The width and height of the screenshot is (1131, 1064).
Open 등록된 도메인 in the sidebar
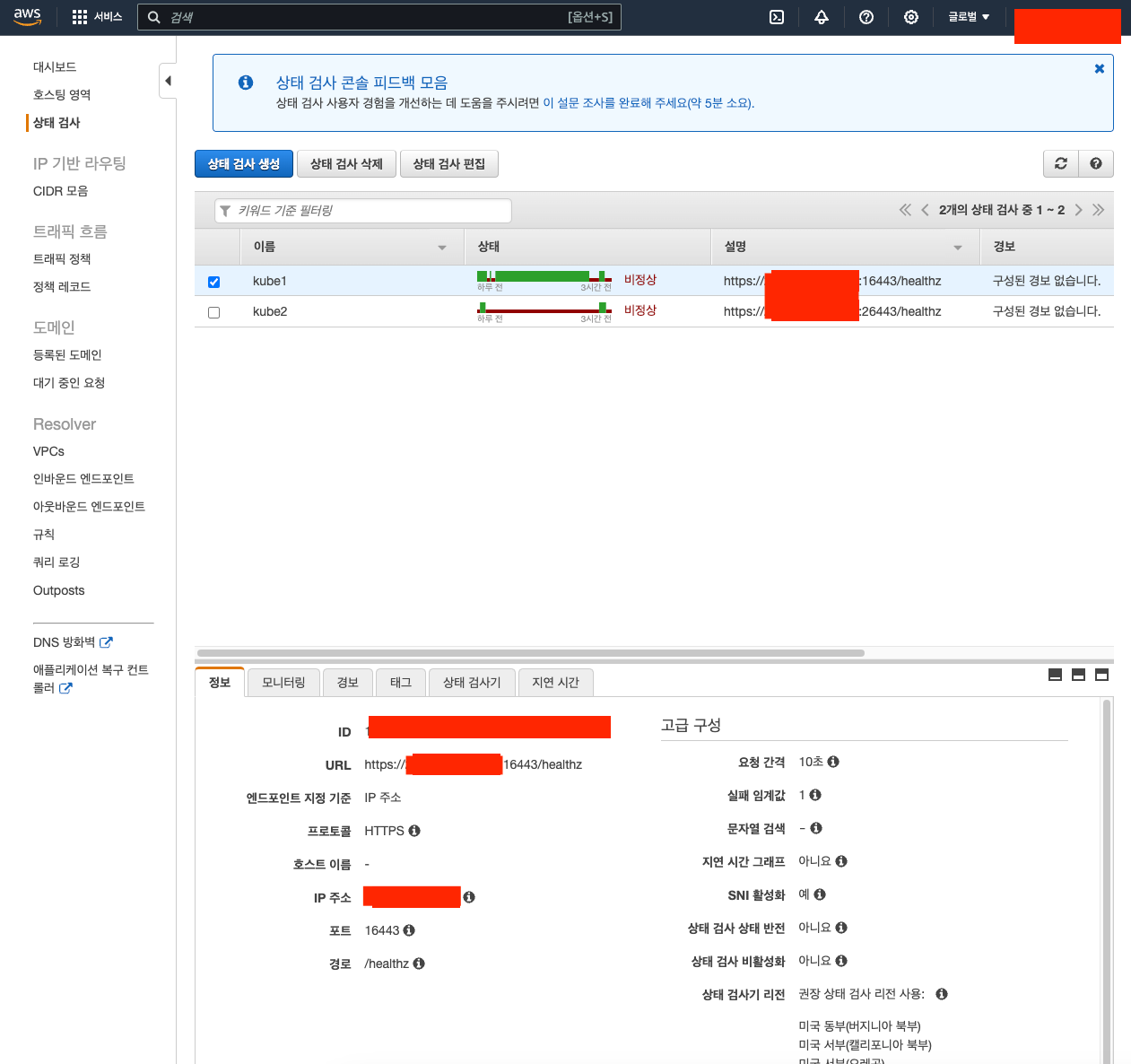coord(67,355)
